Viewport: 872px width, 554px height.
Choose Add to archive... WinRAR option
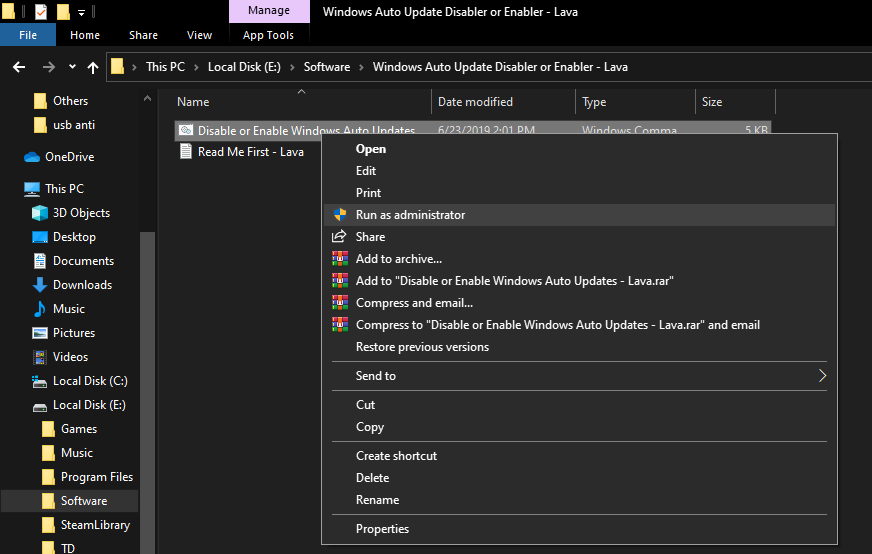(x=579, y=259)
